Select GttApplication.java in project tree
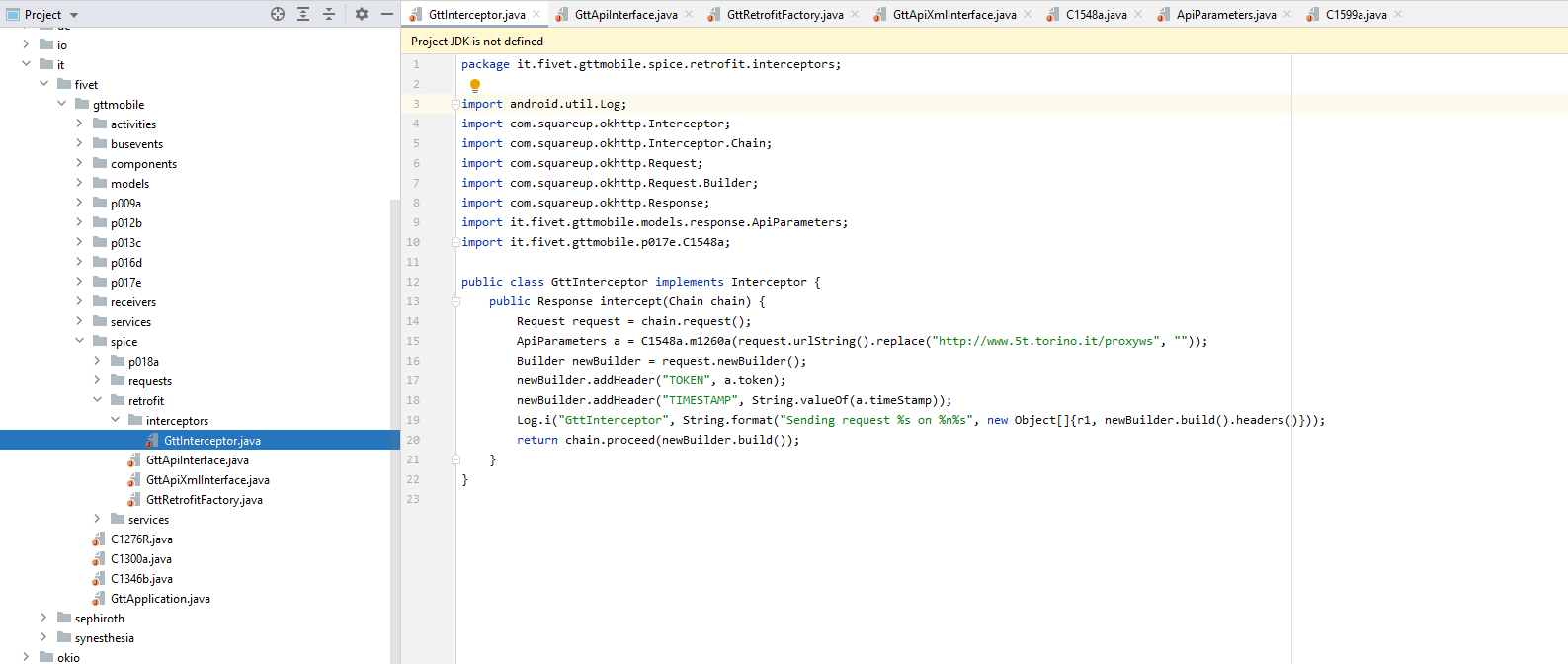1568x664 pixels. coord(160,599)
